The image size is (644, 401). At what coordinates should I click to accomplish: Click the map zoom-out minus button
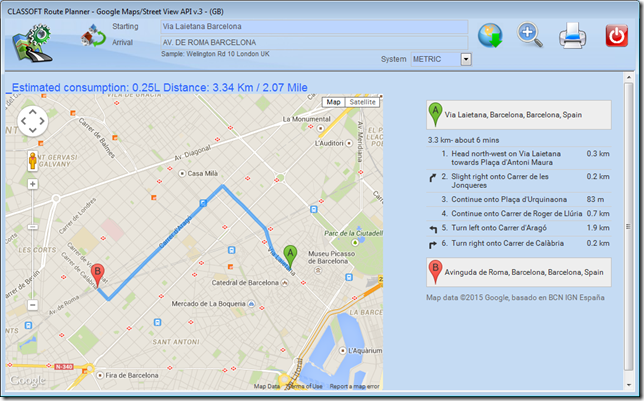33,305
